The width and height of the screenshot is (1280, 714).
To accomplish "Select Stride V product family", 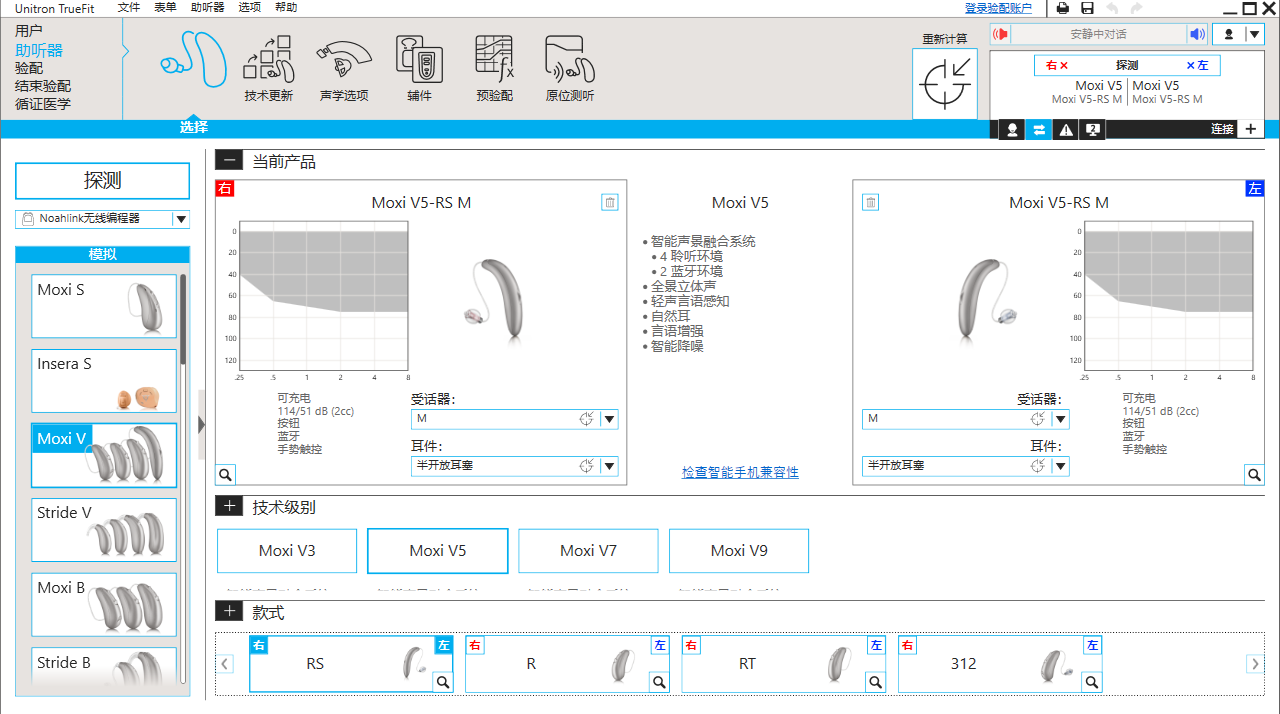I will [x=104, y=530].
